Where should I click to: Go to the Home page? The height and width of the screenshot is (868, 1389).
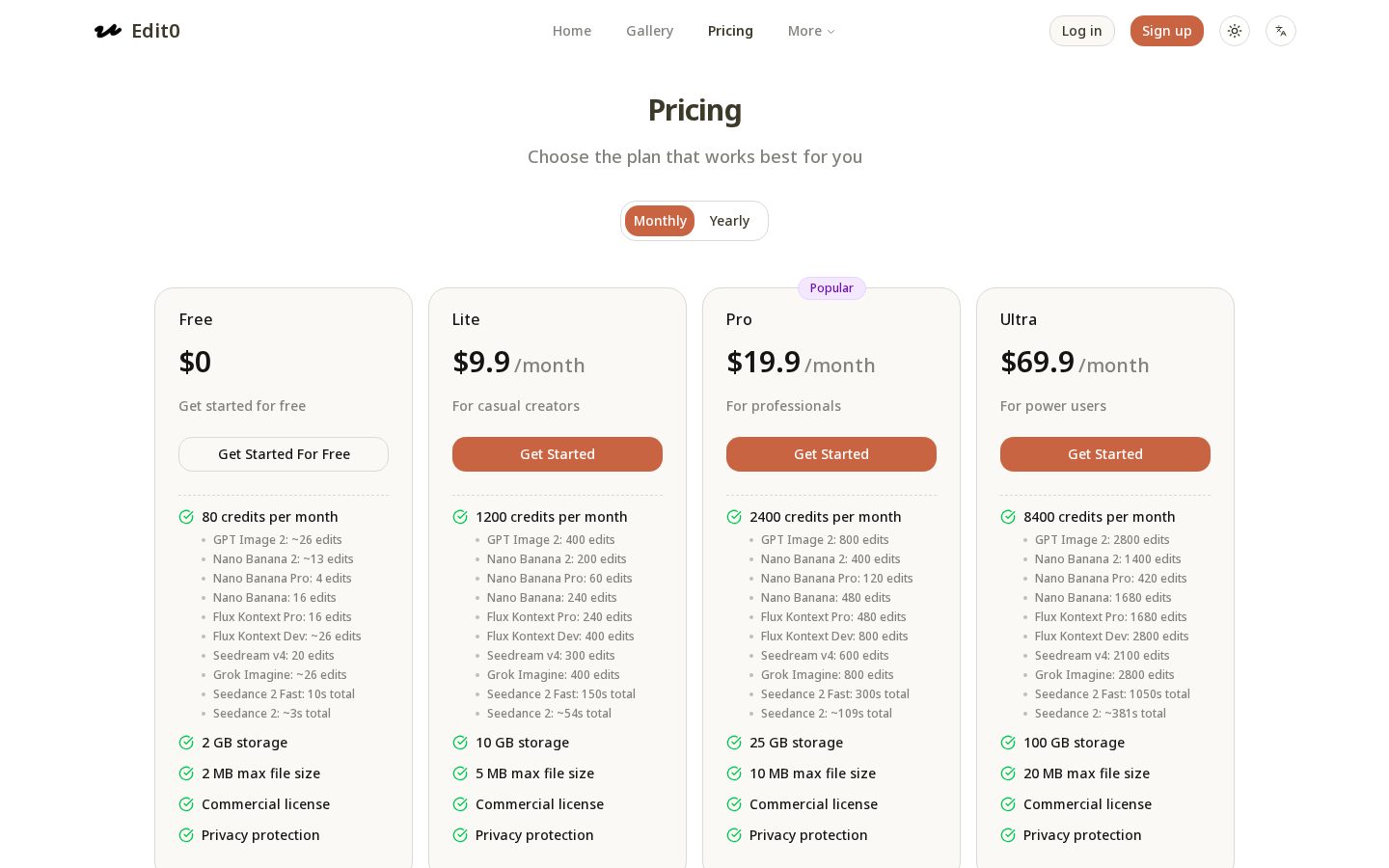572,31
